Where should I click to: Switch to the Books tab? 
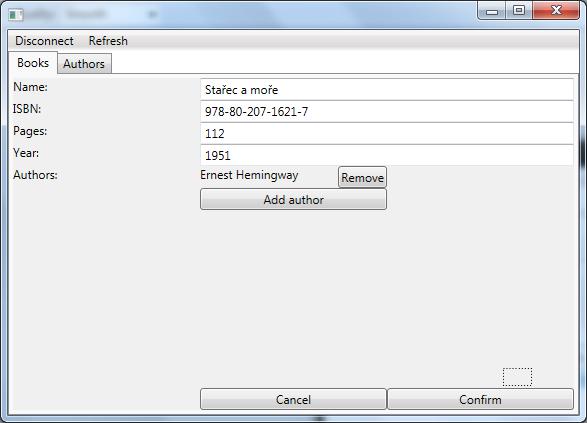pyautogui.click(x=33, y=63)
